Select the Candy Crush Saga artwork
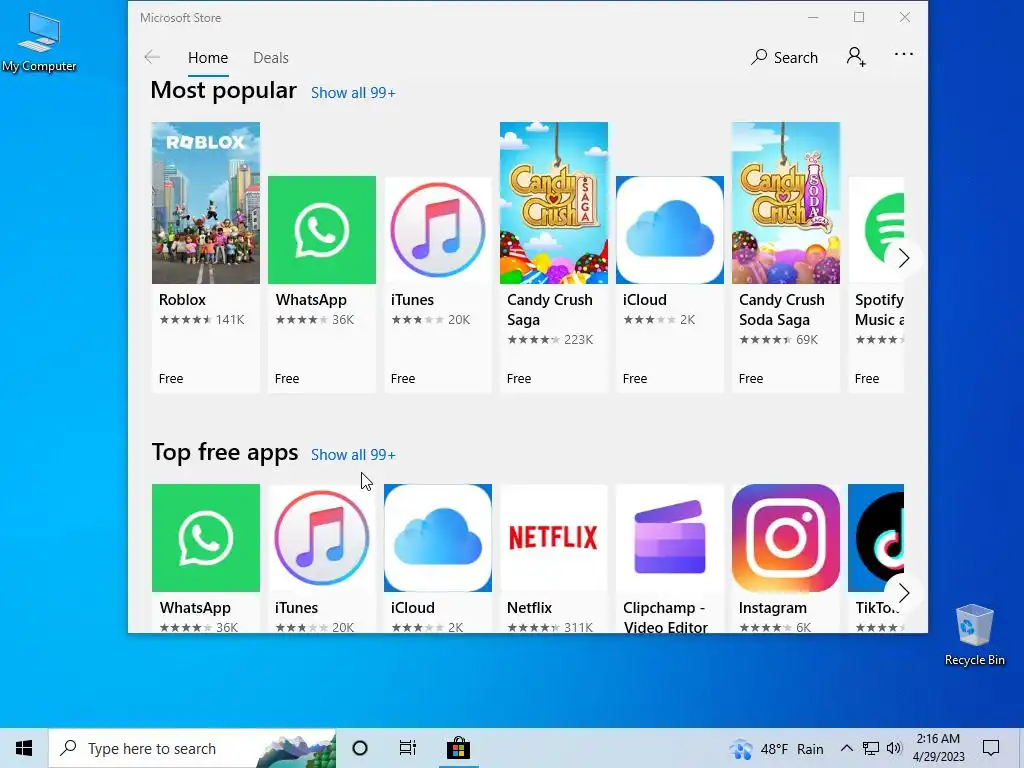 coord(554,203)
